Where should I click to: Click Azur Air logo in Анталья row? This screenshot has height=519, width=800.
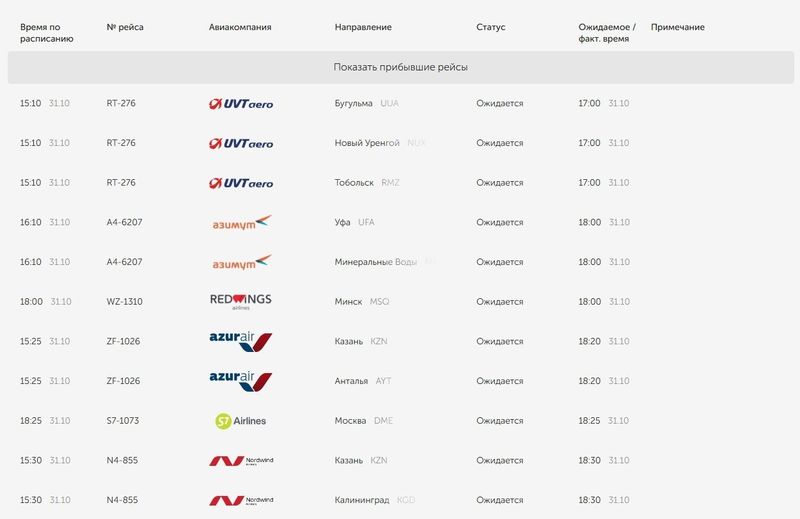240,381
